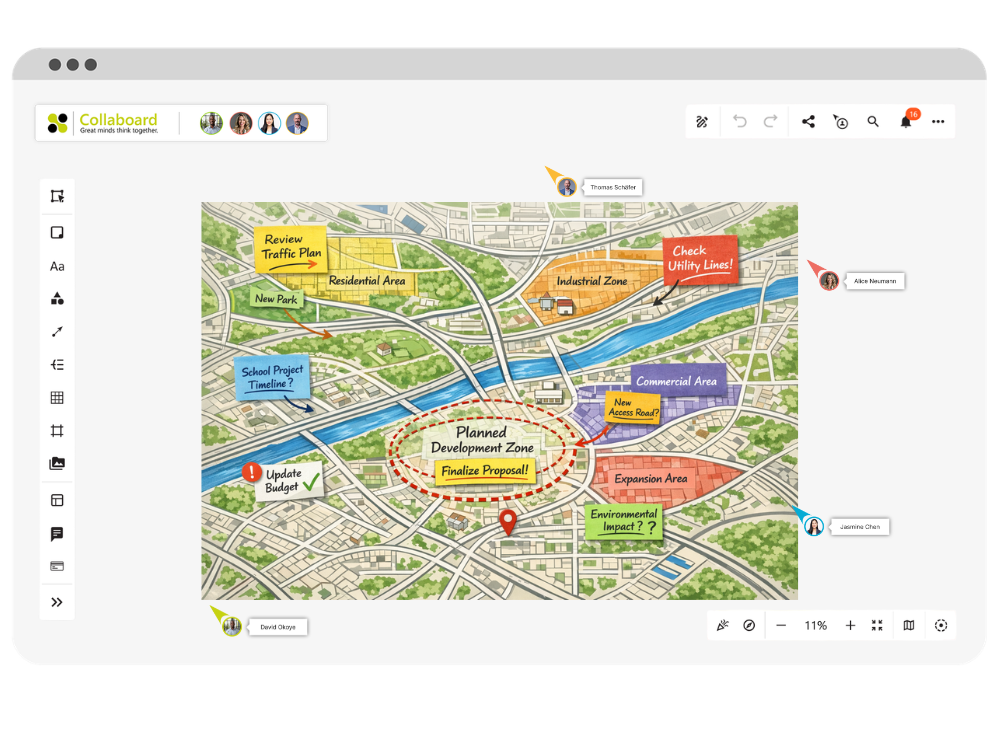This screenshot has width=1000, height=750.
Task: Insert a table using the grid icon
Action: [57, 397]
